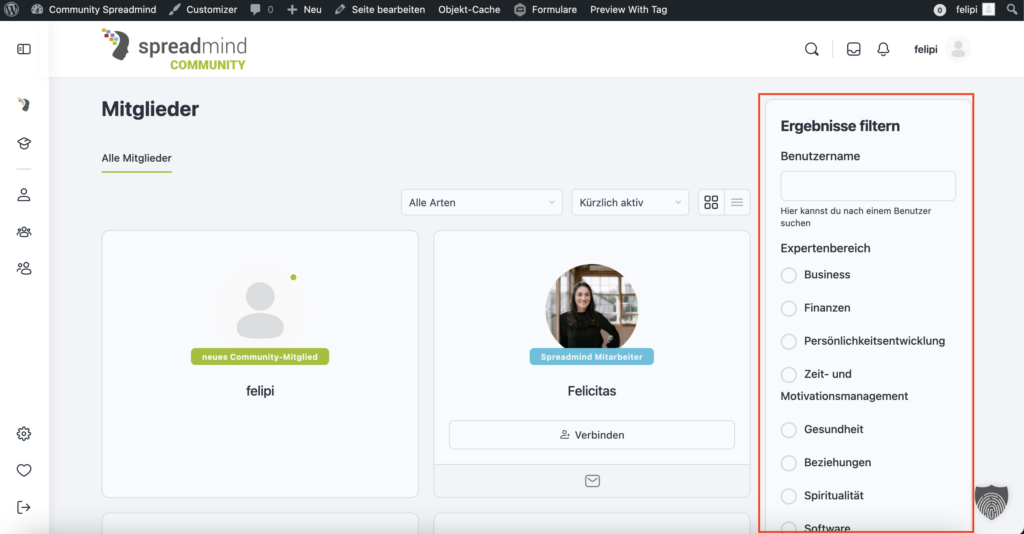Select the Finanzen radio option

point(789,308)
